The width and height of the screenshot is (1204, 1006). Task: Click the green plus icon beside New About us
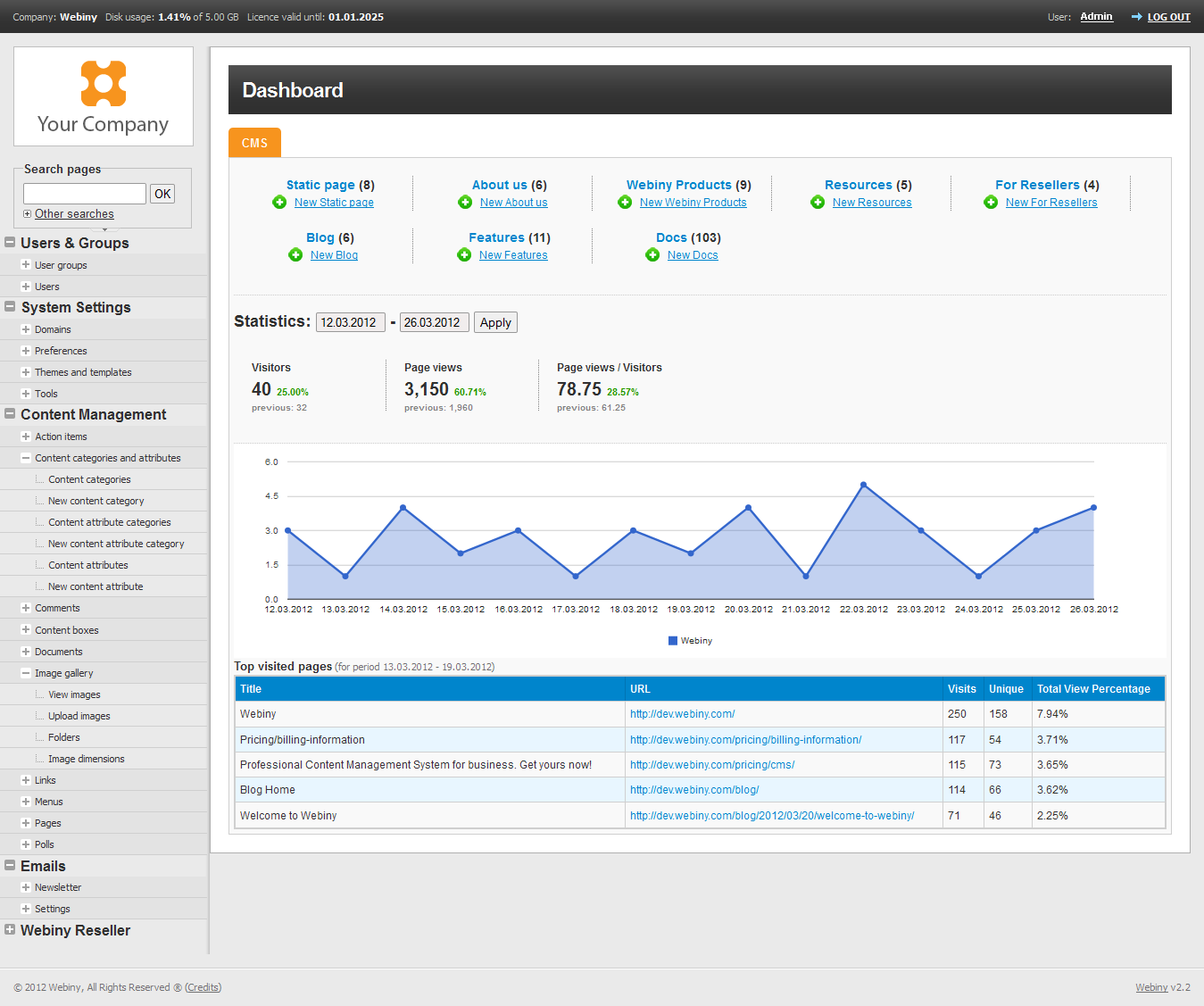[465, 203]
